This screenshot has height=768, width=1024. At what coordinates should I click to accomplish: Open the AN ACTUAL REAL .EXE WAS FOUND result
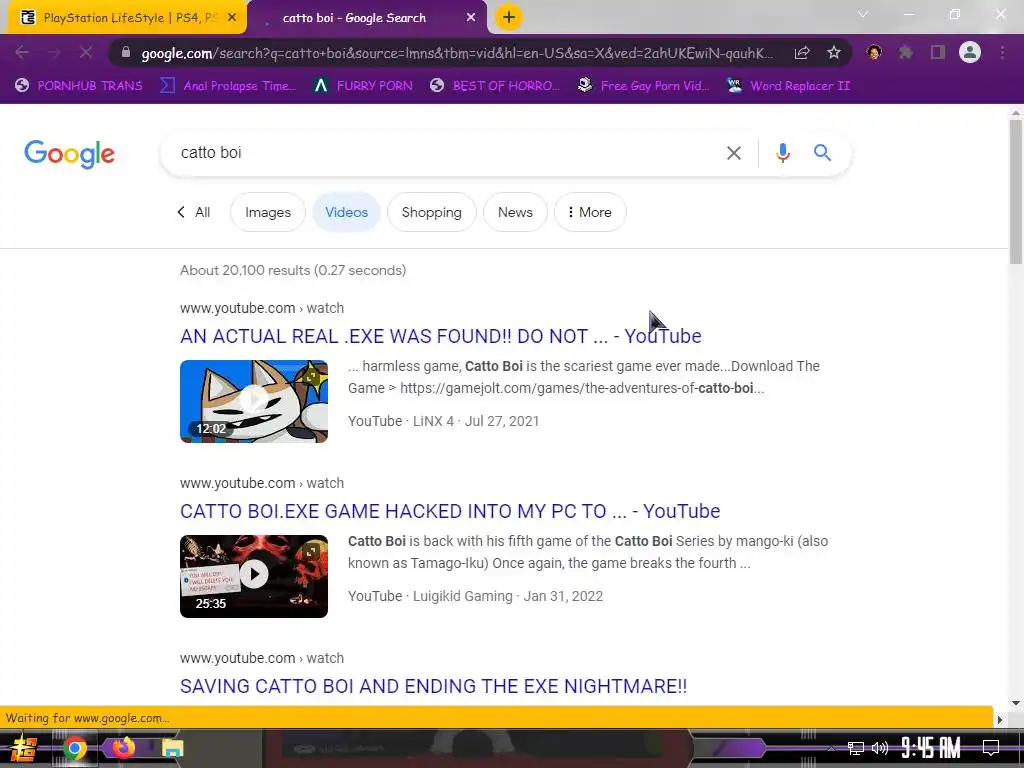[x=441, y=336]
